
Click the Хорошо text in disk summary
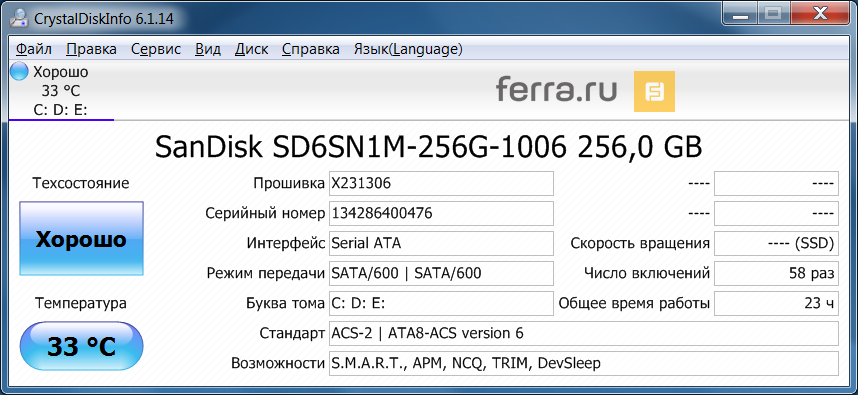pos(61,72)
